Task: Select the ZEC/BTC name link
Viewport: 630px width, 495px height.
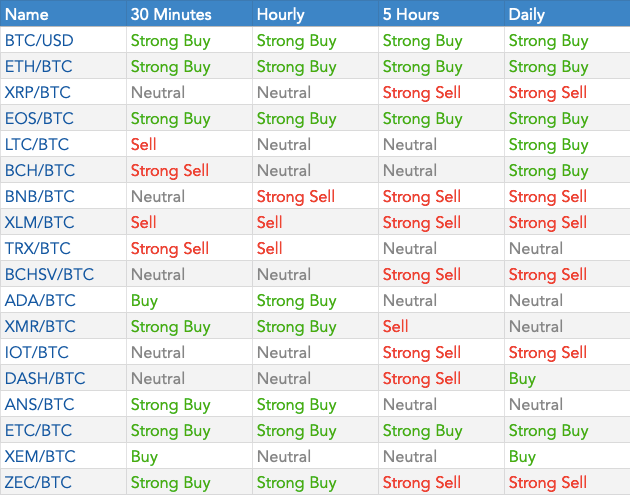Action: click(38, 482)
